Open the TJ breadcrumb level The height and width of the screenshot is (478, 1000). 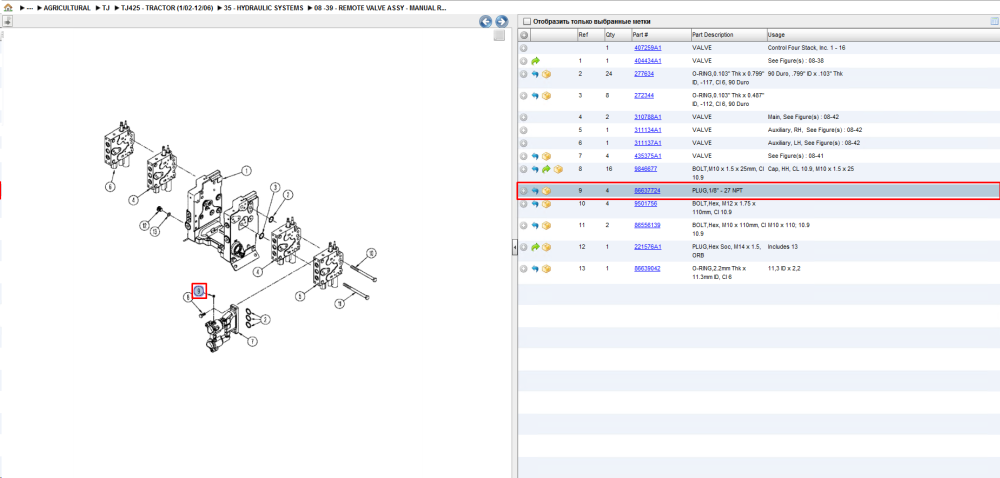[107, 8]
